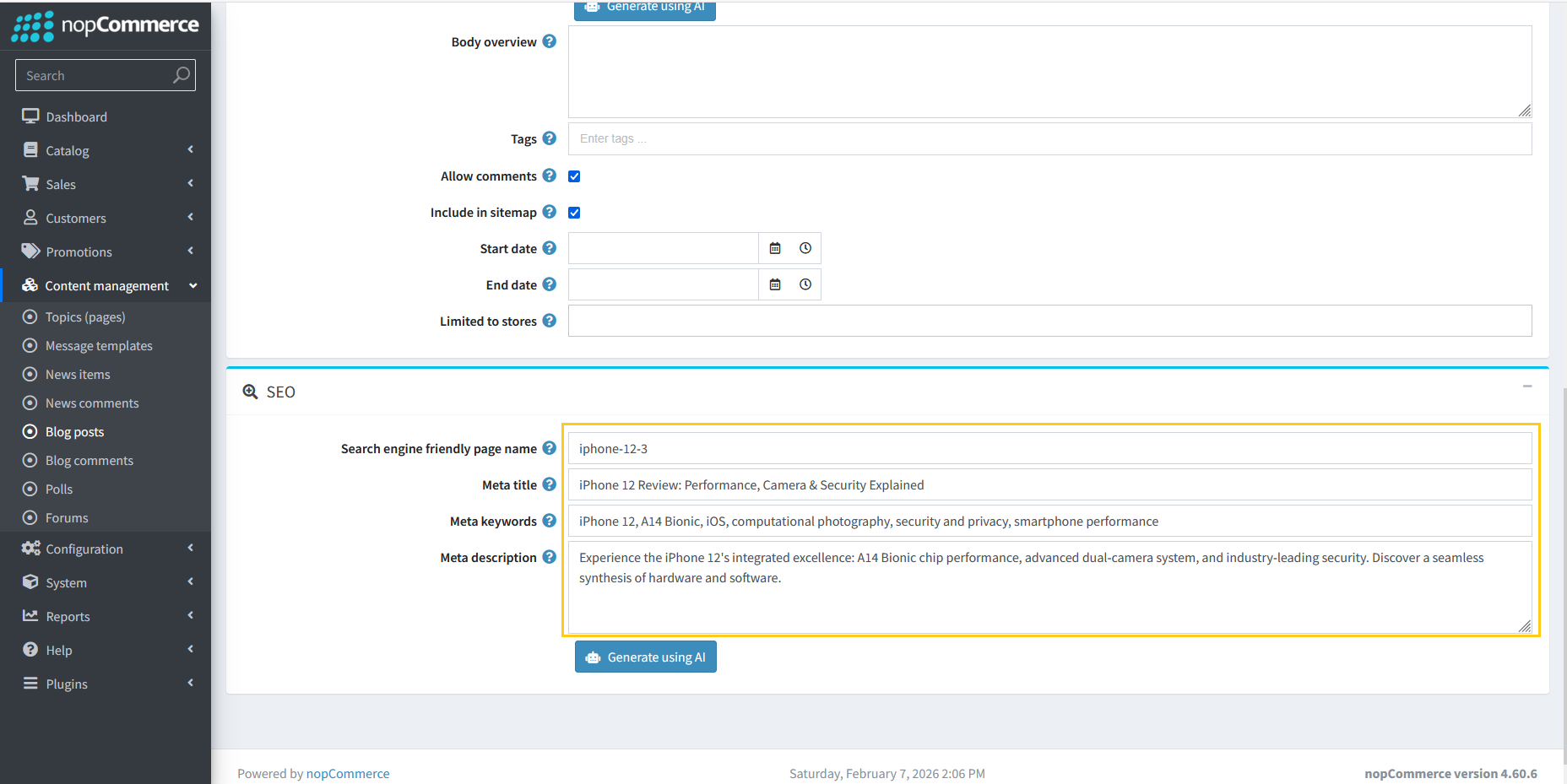Open the Dashboard from the sidebar icon
Image resolution: width=1567 pixels, height=784 pixels.
pyautogui.click(x=30, y=116)
